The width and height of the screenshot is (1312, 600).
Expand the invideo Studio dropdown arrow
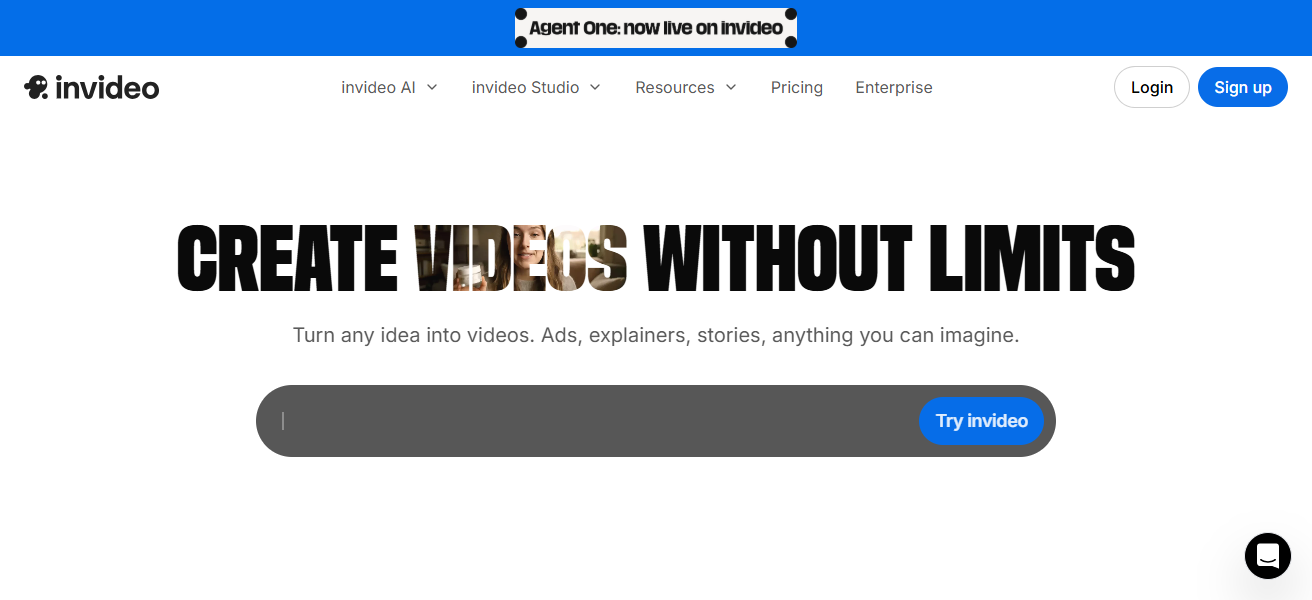coord(595,87)
